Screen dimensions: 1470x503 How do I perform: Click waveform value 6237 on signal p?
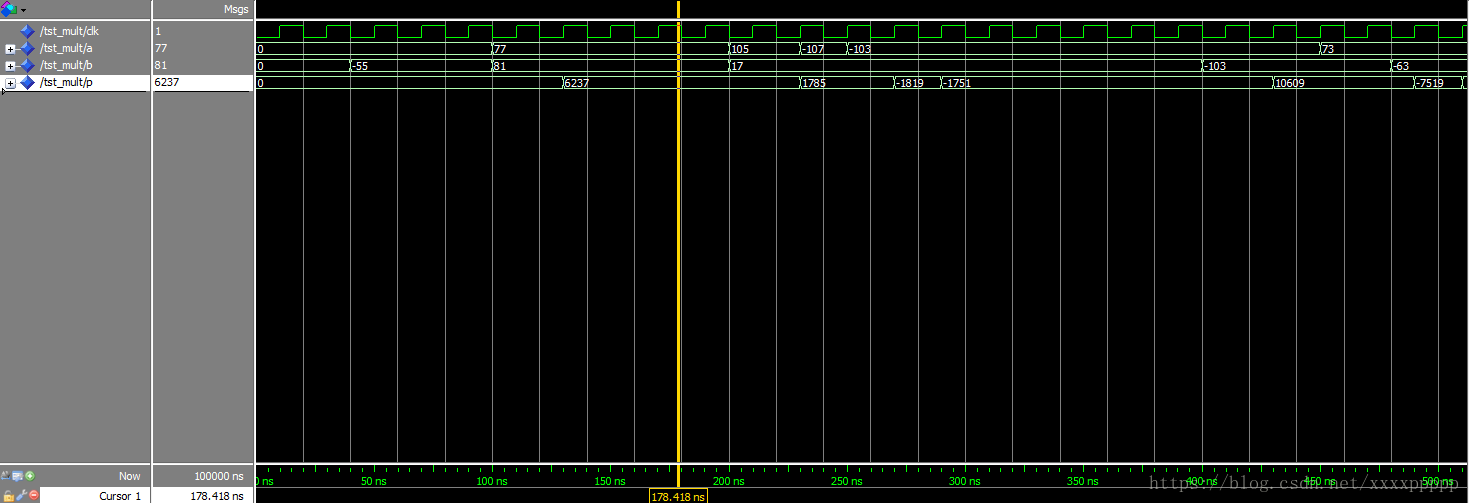point(577,83)
